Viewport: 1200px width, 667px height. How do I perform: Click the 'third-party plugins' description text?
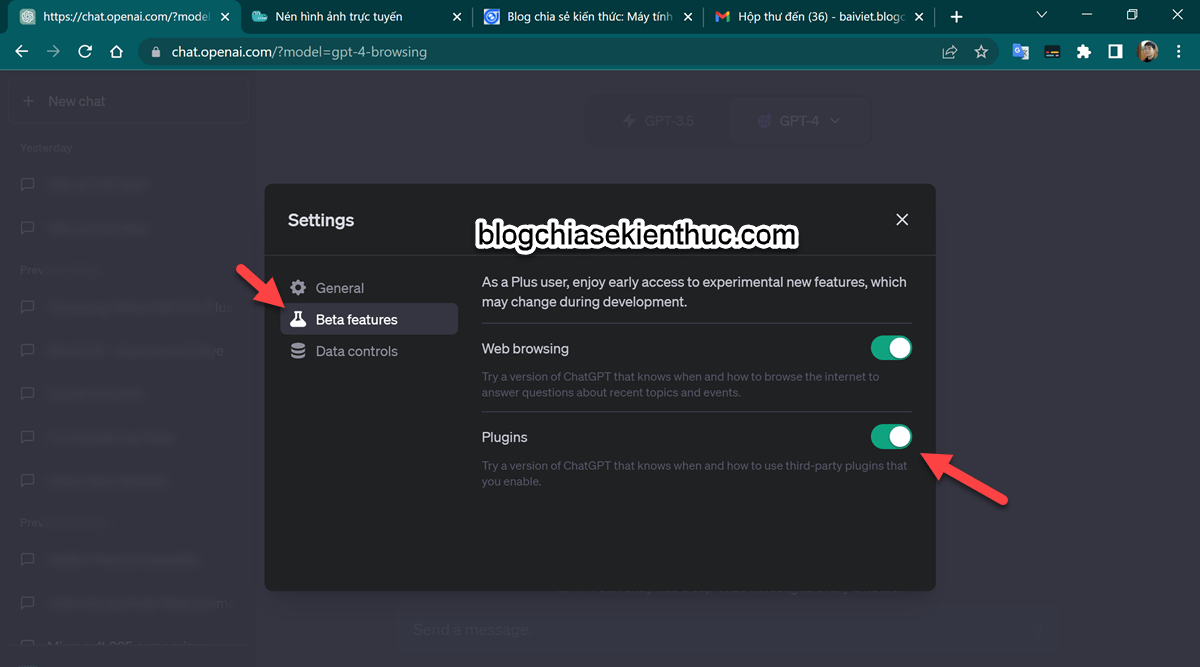[x=695, y=473]
